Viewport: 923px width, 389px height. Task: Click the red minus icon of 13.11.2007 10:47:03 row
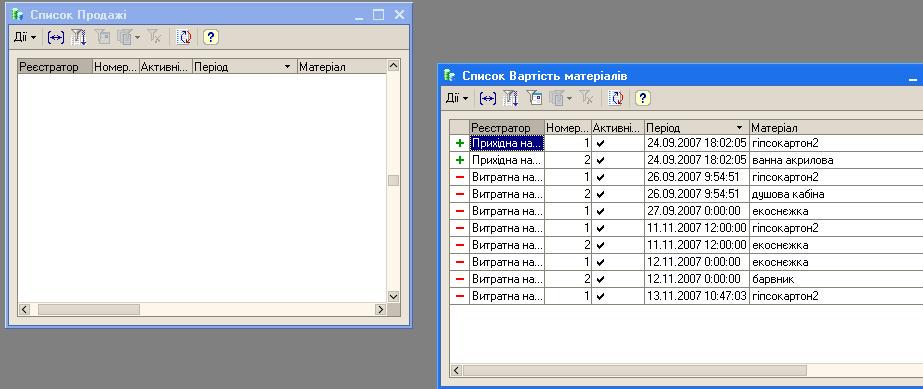[x=460, y=296]
